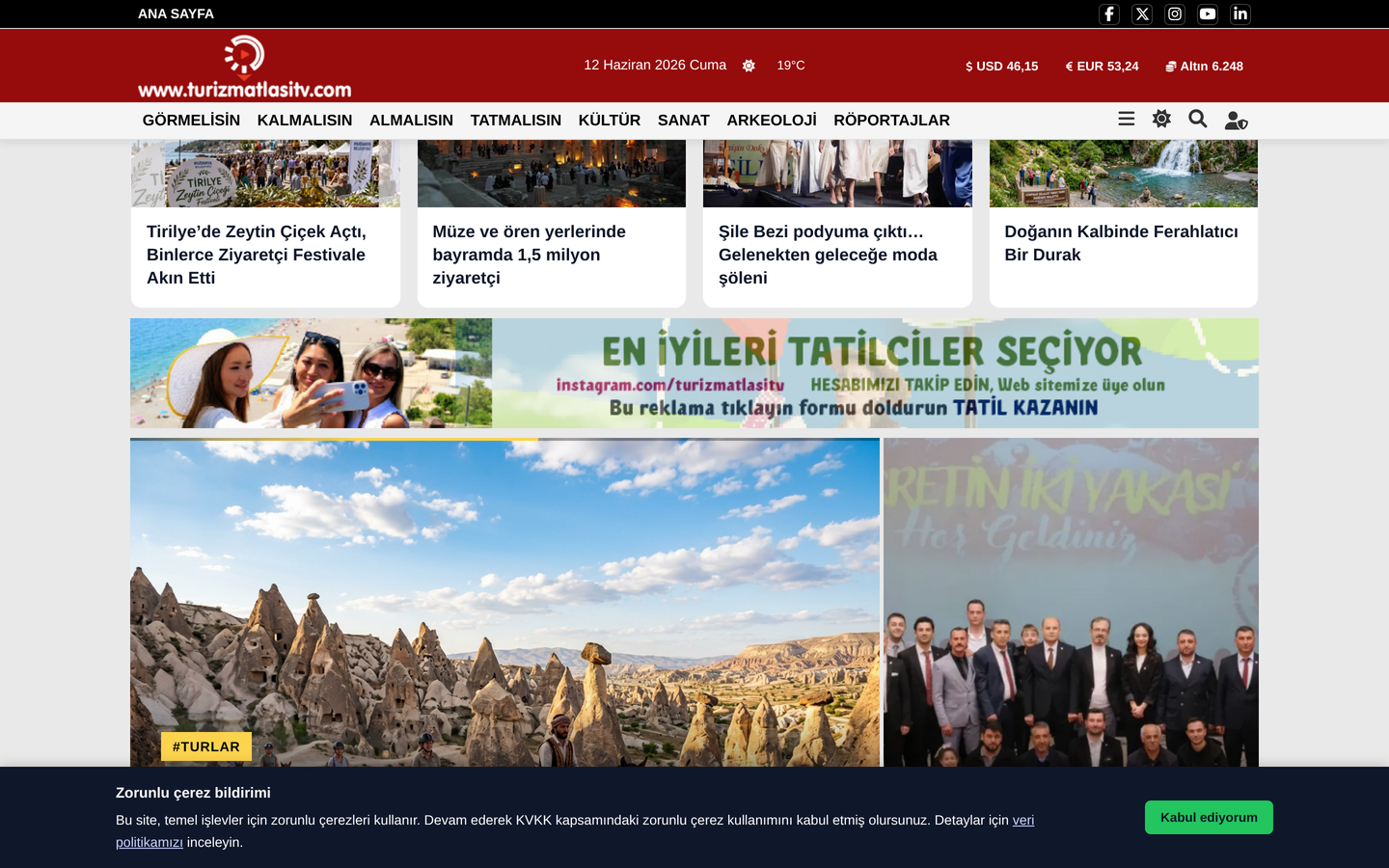Click the waterfall nature thumbnail image
Image resolution: width=1389 pixels, height=868 pixels.
point(1124,174)
